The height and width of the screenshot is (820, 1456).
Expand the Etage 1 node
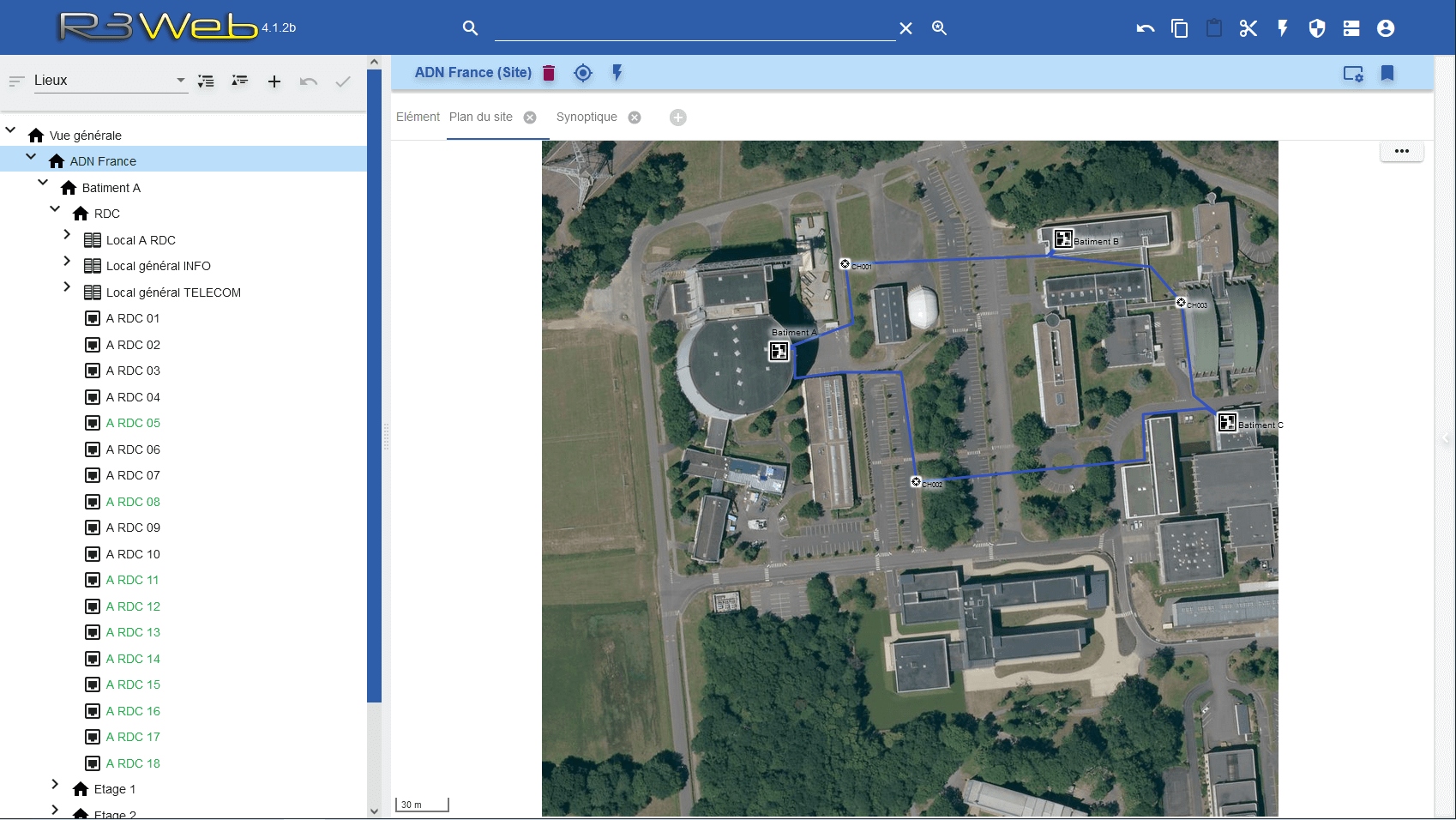click(55, 784)
